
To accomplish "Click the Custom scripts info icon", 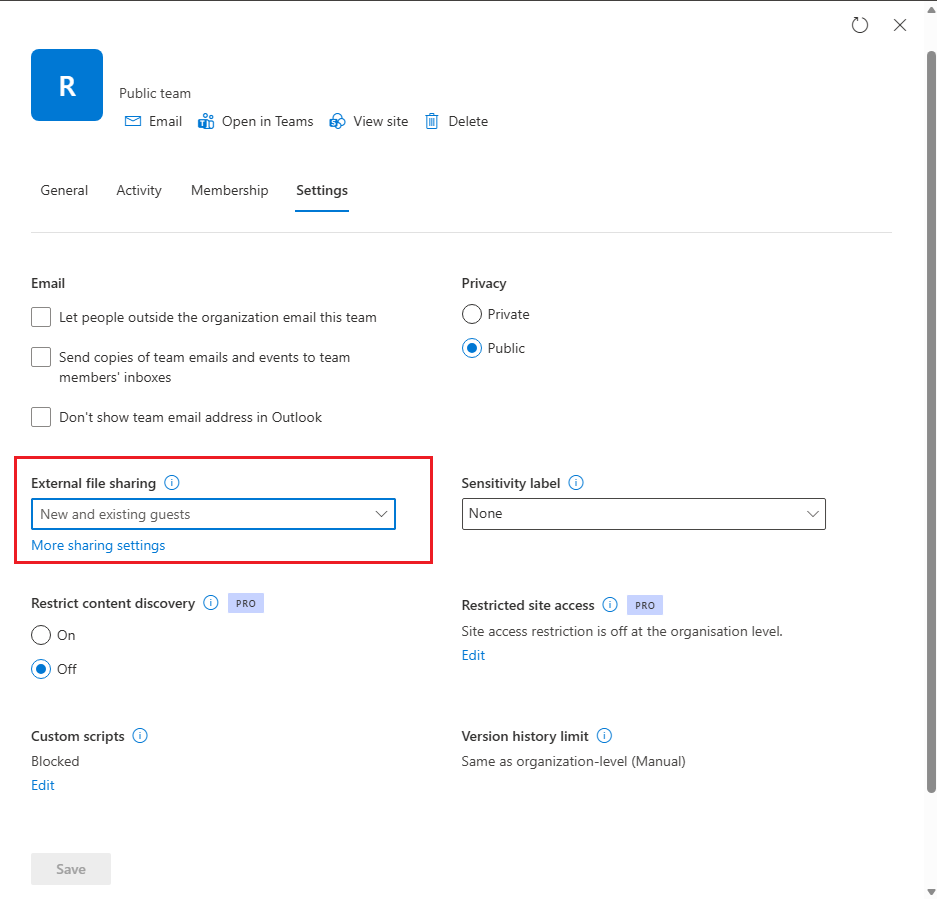I will (140, 735).
